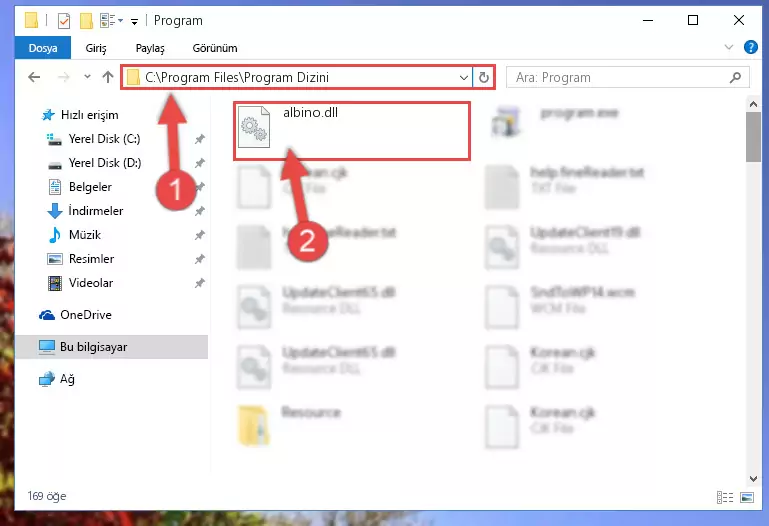Click the view options icon in title bar

tap(107, 21)
